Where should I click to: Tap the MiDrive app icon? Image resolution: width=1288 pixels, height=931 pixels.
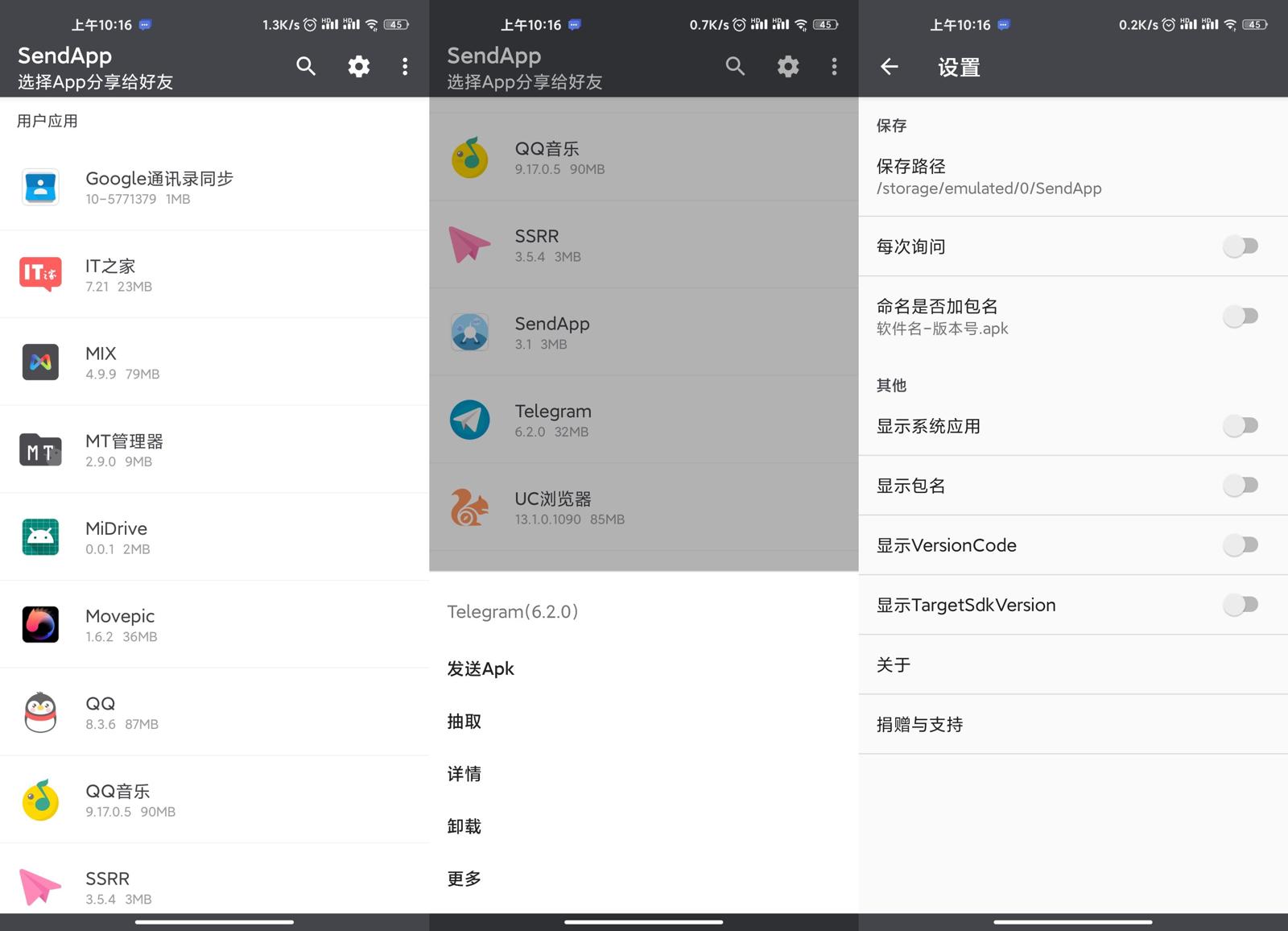(40, 537)
